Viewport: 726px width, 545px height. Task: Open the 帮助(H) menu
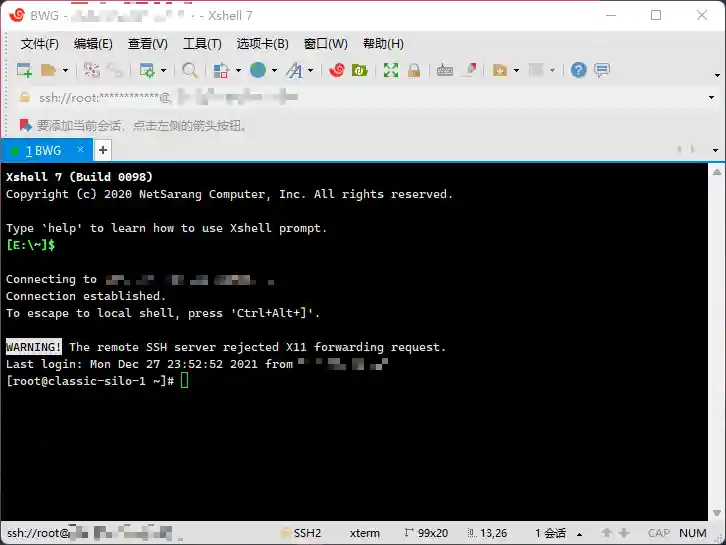coord(383,44)
